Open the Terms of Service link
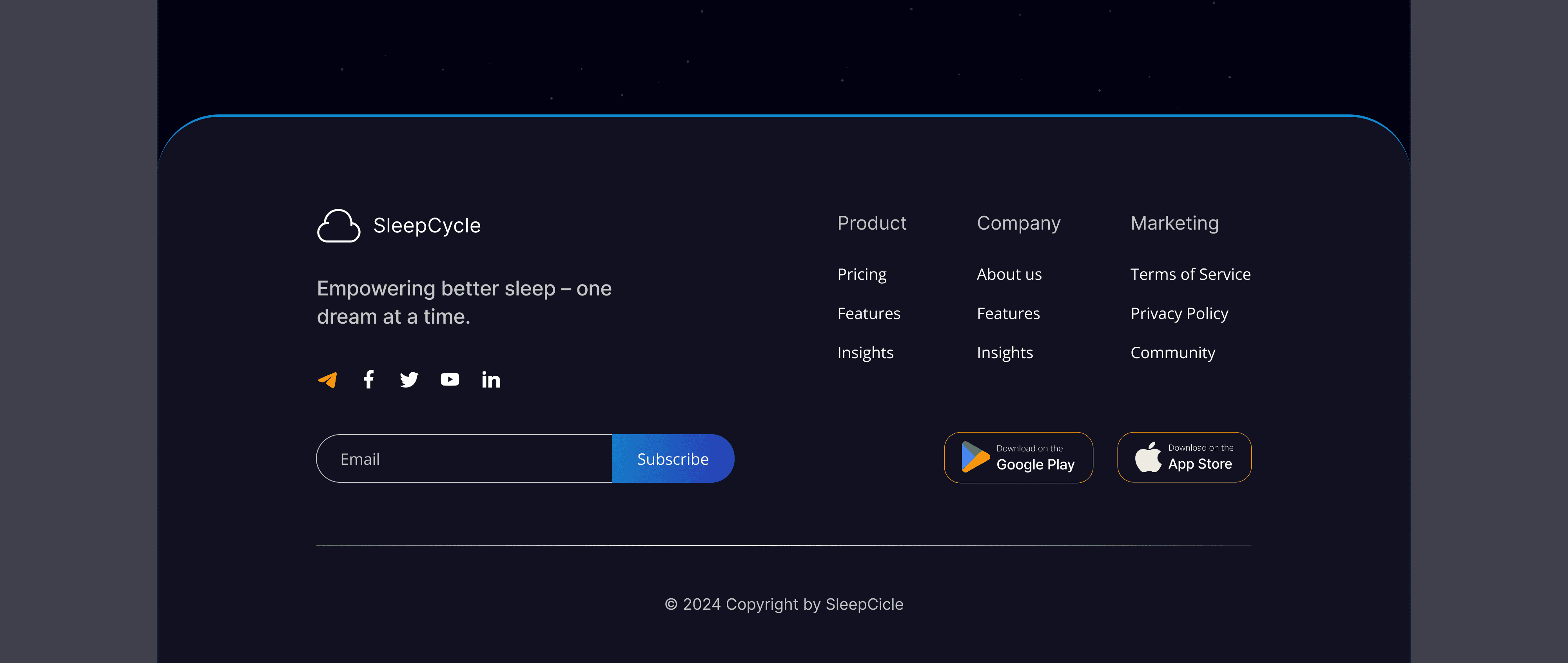1568x663 pixels. pyautogui.click(x=1190, y=274)
